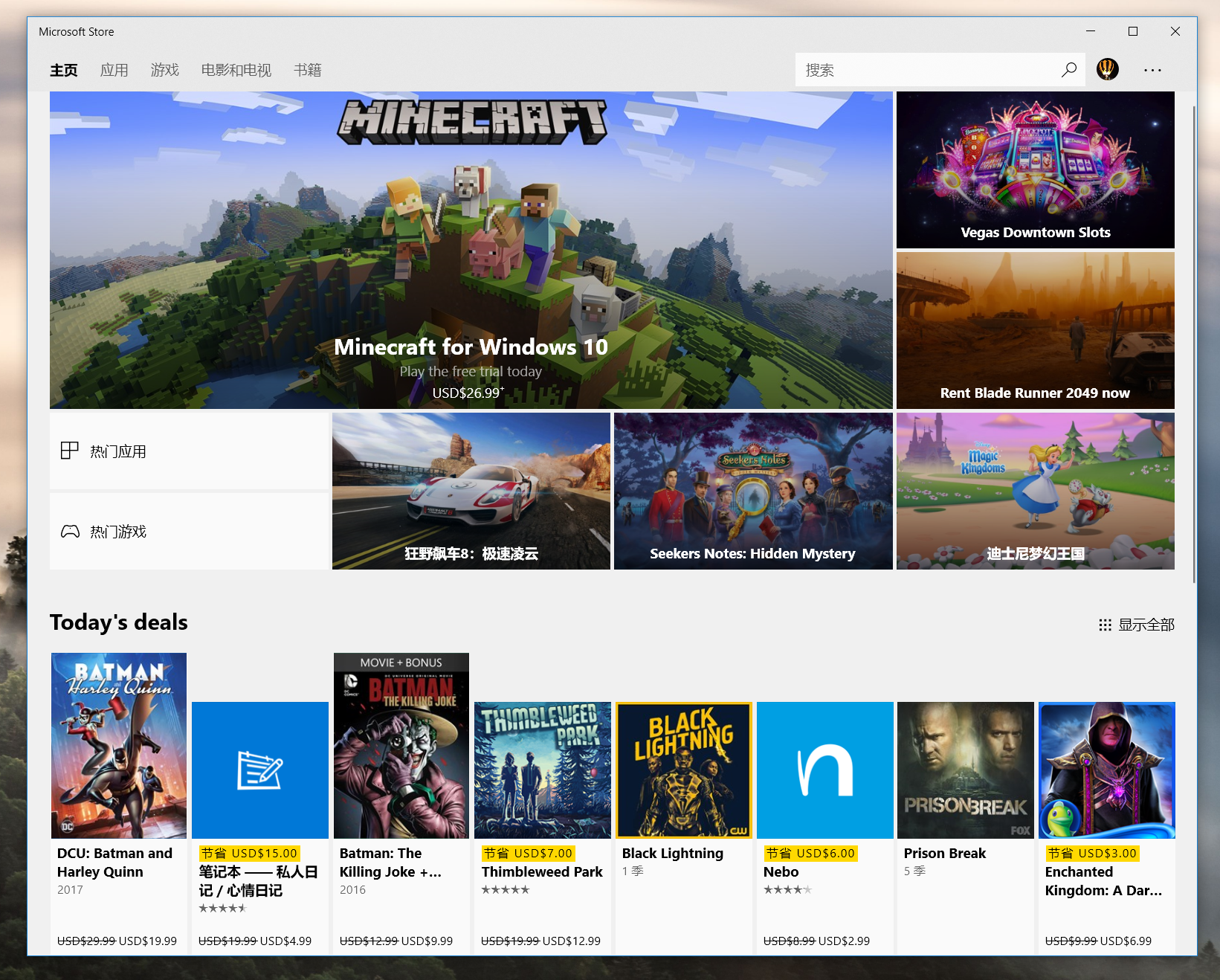Screen dimensions: 1220x980
Task: Click the 'Play the free trial today' text
Action: click(x=471, y=371)
